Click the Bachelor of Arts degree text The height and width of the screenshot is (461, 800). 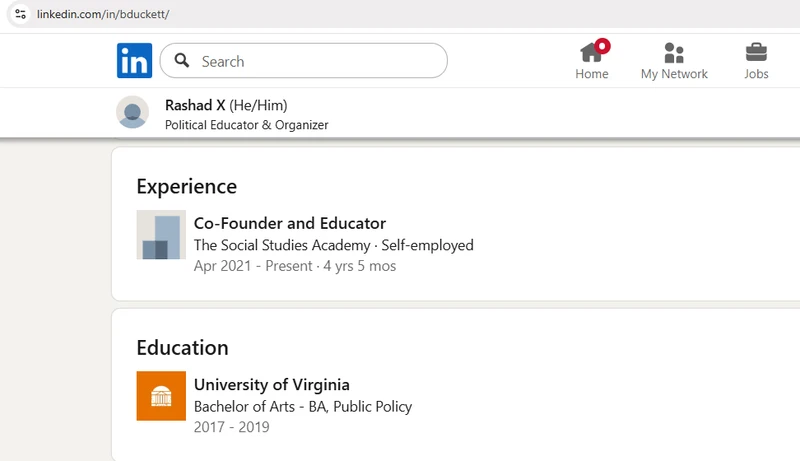point(302,407)
